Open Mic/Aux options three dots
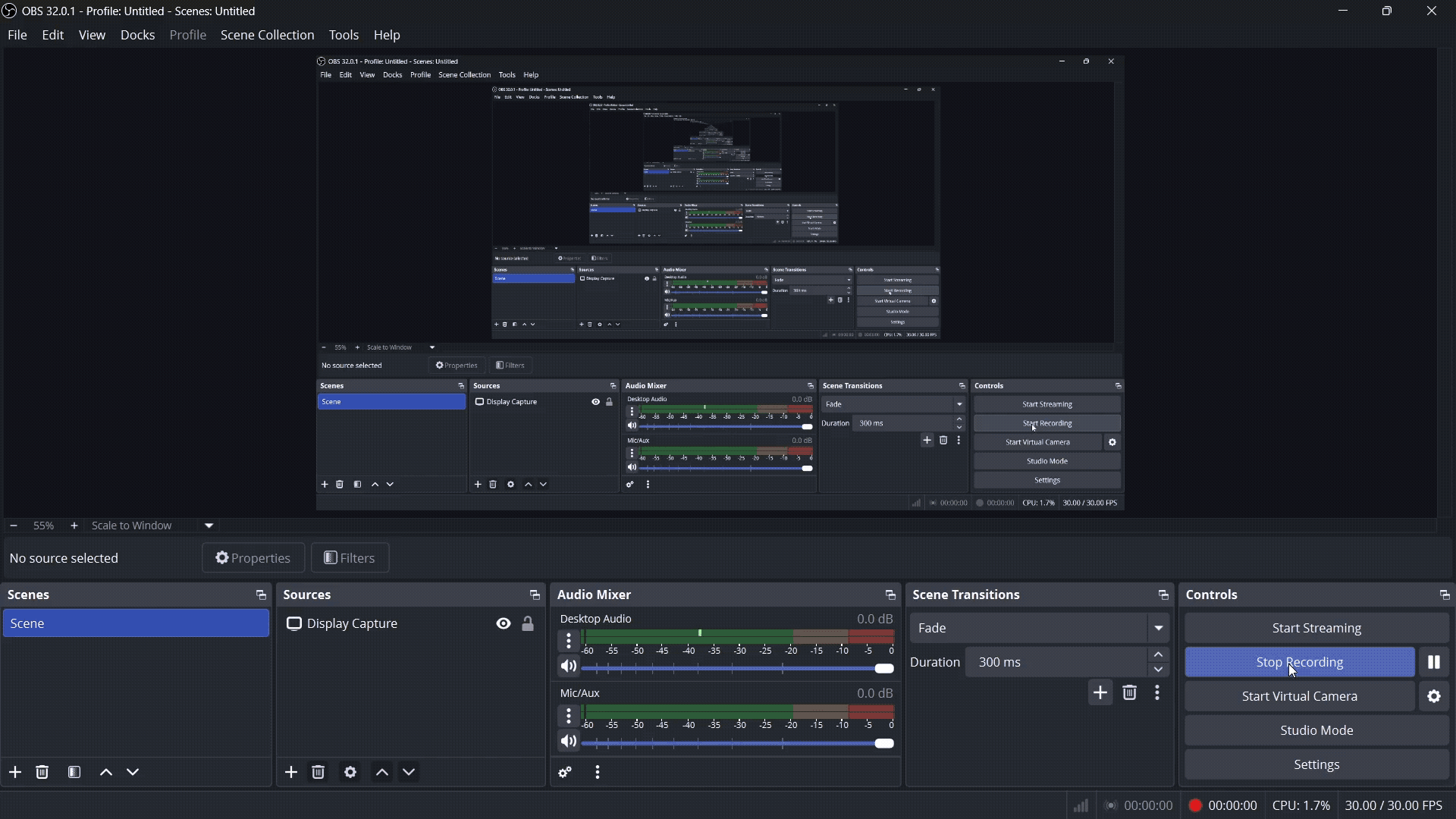Screen dimensions: 1456x819 [569, 715]
